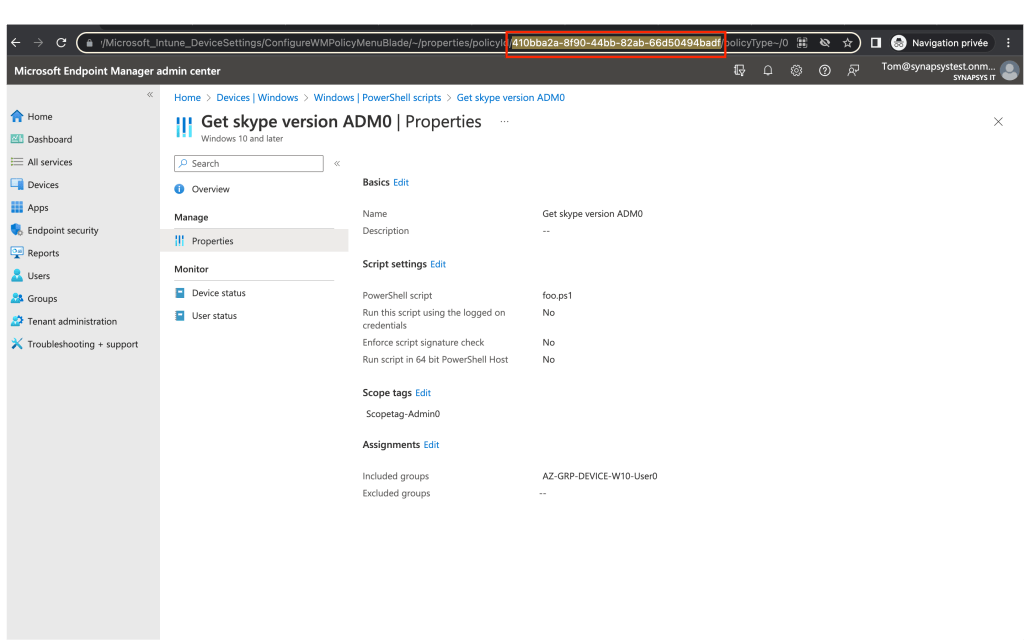
Task: Open the ellipsis menu beside Properties title
Action: [504, 122]
